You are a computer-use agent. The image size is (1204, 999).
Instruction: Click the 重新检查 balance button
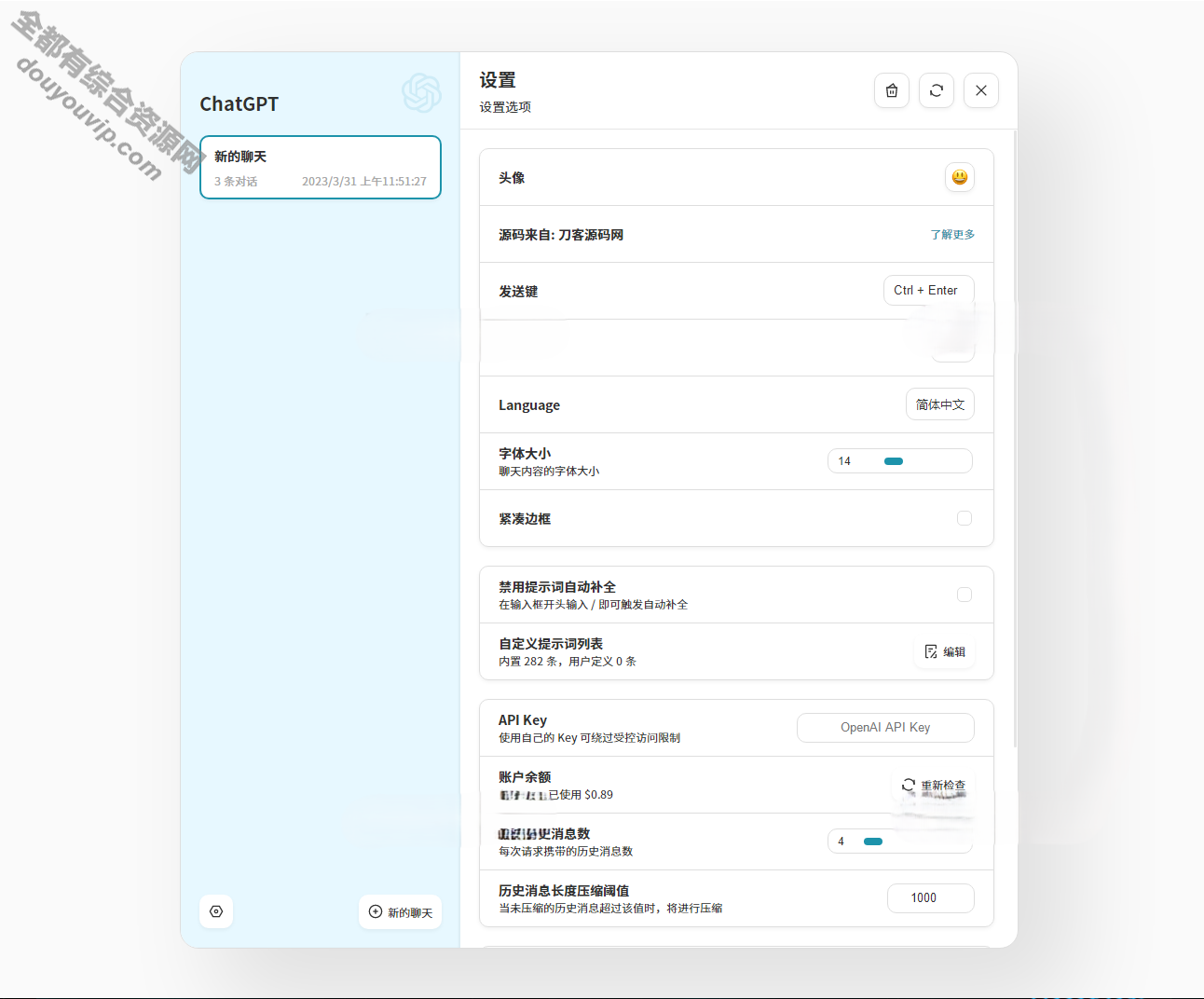click(x=934, y=786)
